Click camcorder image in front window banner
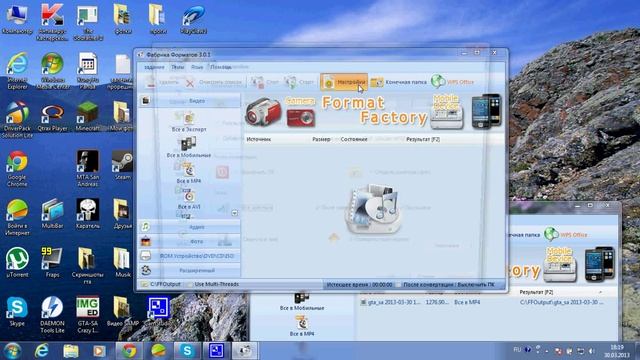 pyautogui.click(x=263, y=111)
